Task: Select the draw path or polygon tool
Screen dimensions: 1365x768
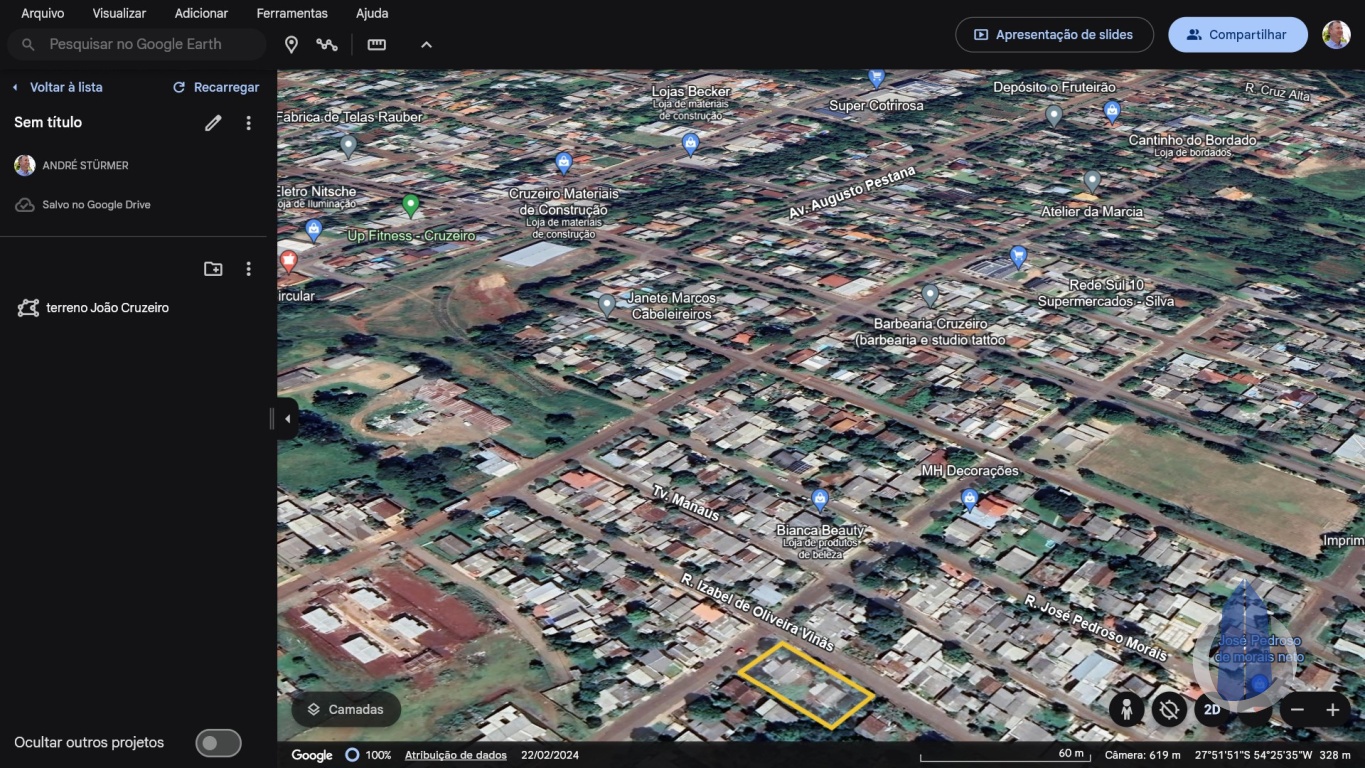Action: (327, 44)
